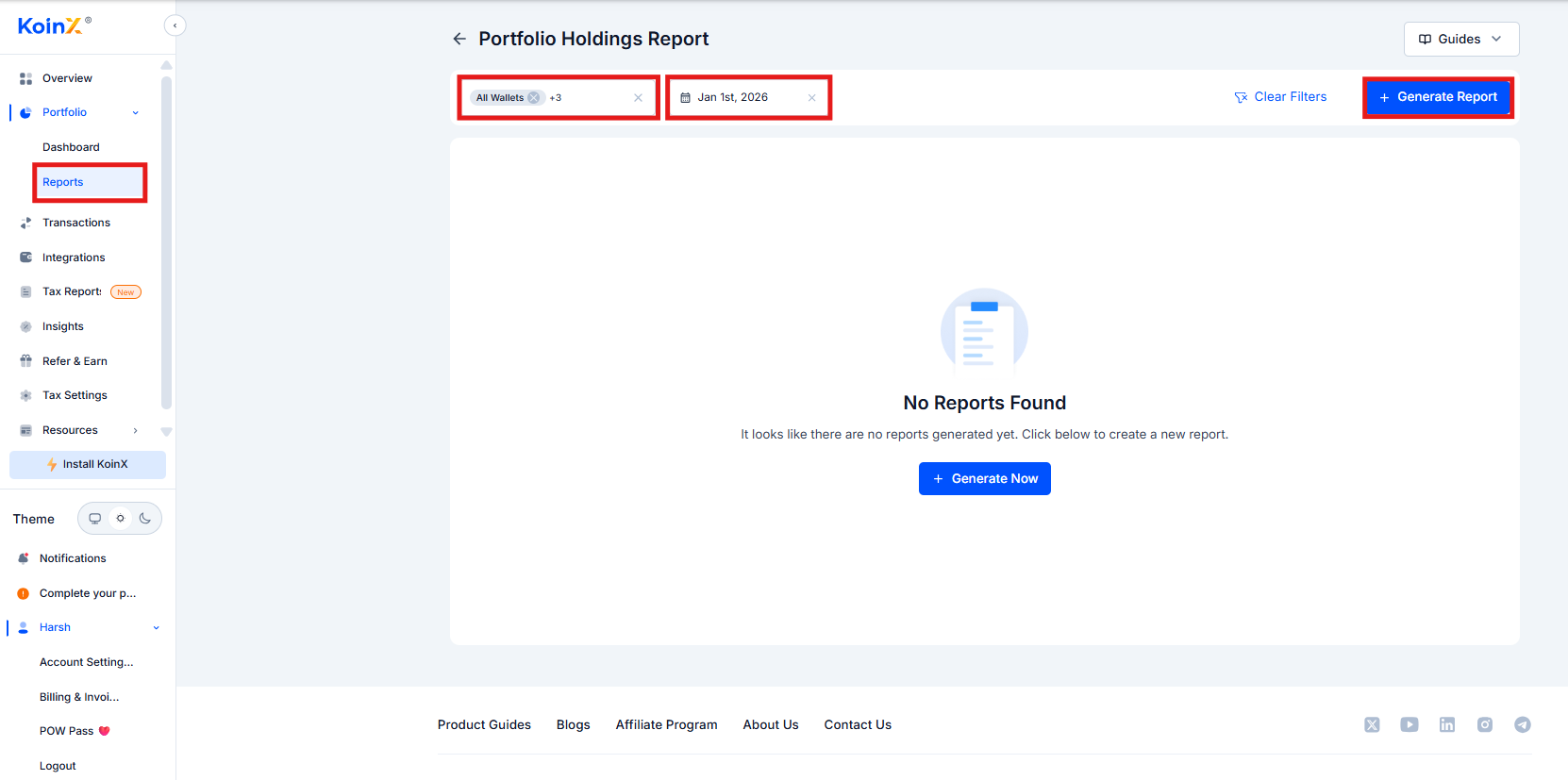Open Integrations from the sidebar

coord(74,257)
